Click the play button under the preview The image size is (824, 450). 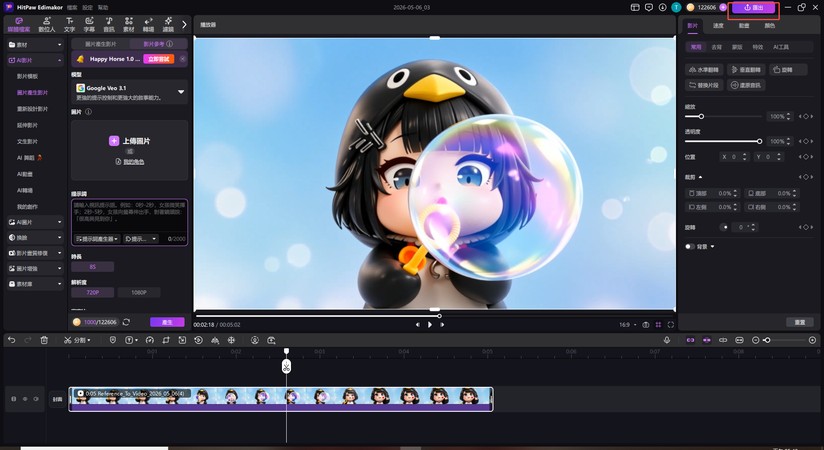coord(430,325)
